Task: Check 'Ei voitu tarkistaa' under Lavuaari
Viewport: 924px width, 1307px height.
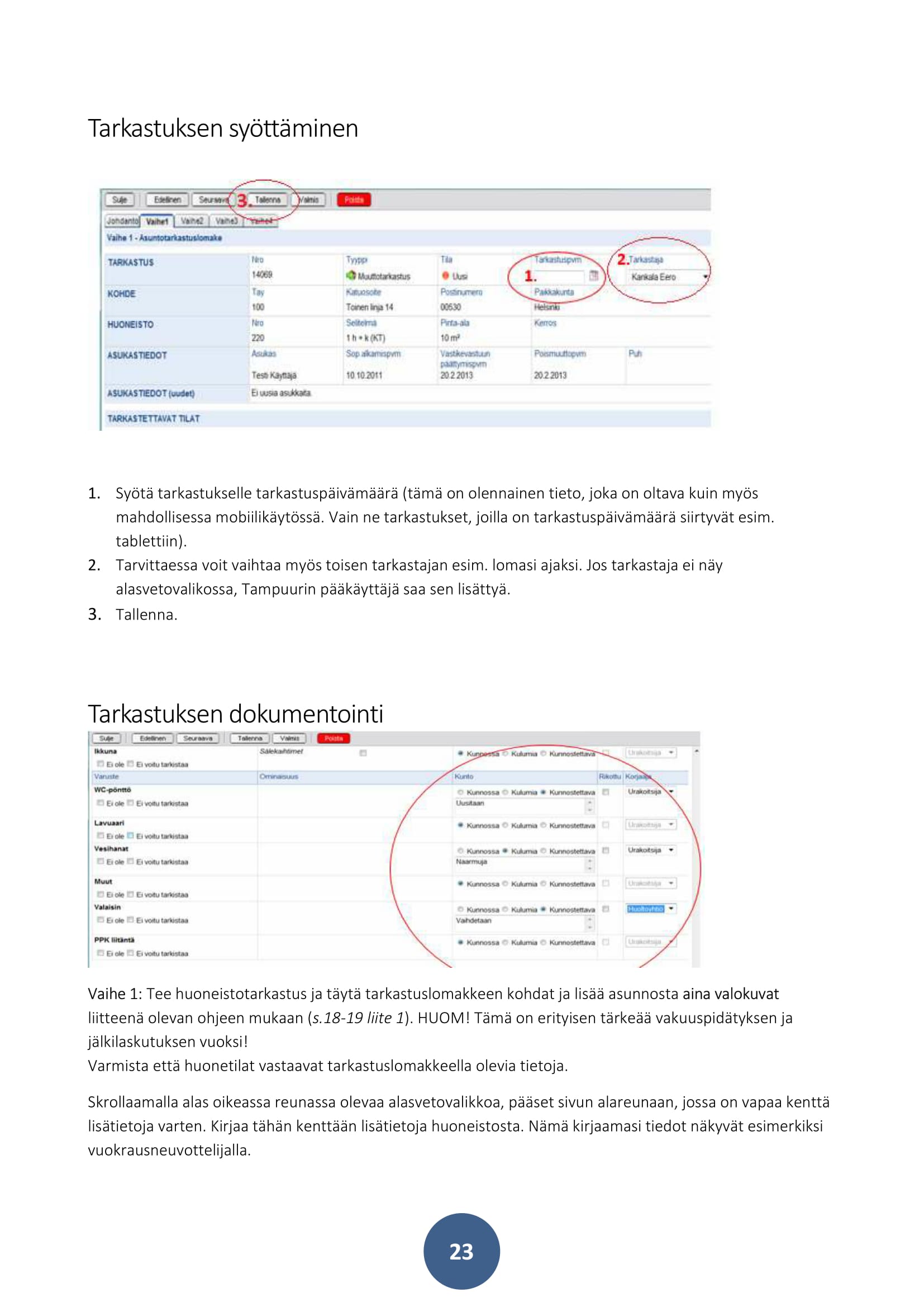Action: [x=130, y=837]
